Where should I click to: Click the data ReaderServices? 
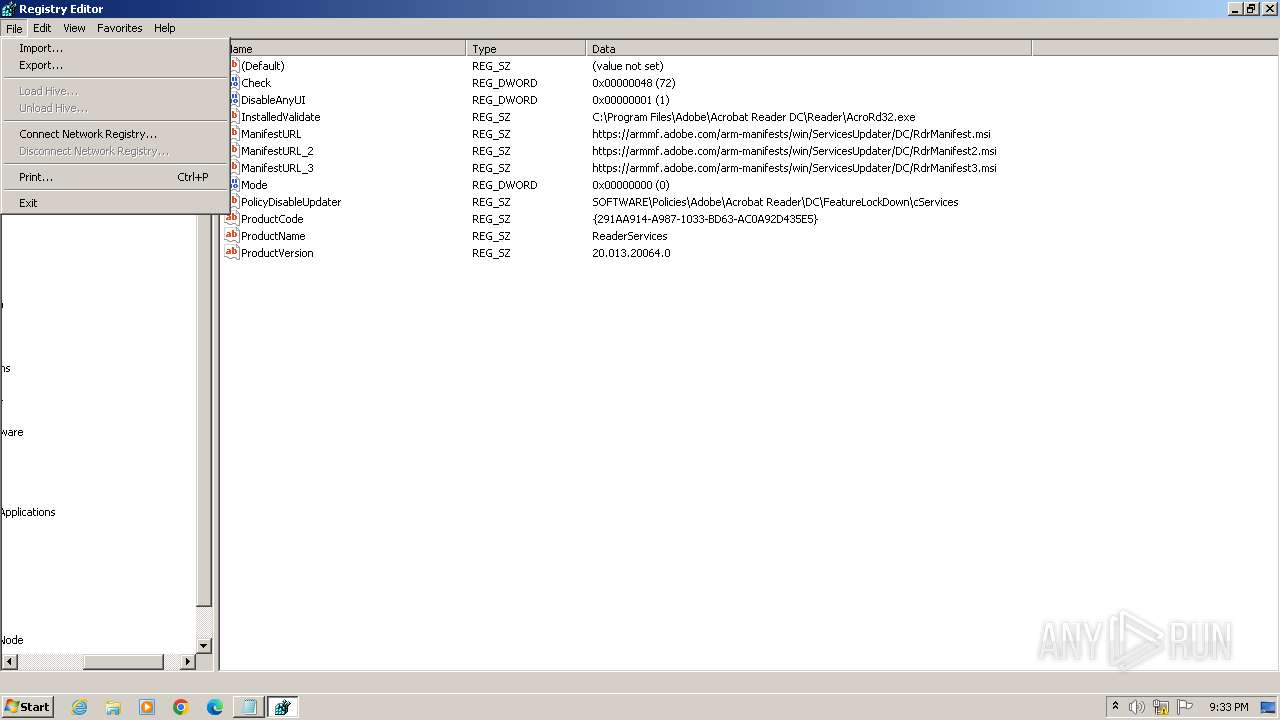(629, 236)
